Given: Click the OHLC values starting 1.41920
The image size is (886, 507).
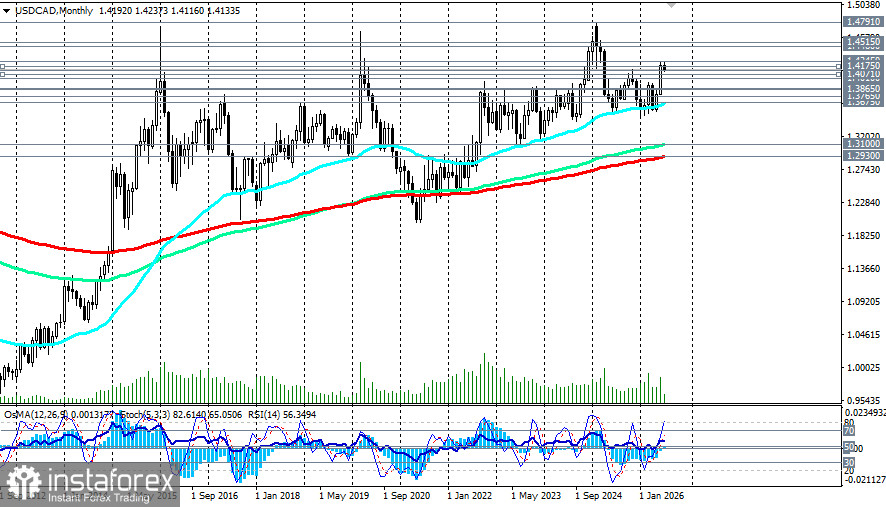Looking at the screenshot, I should [169, 11].
